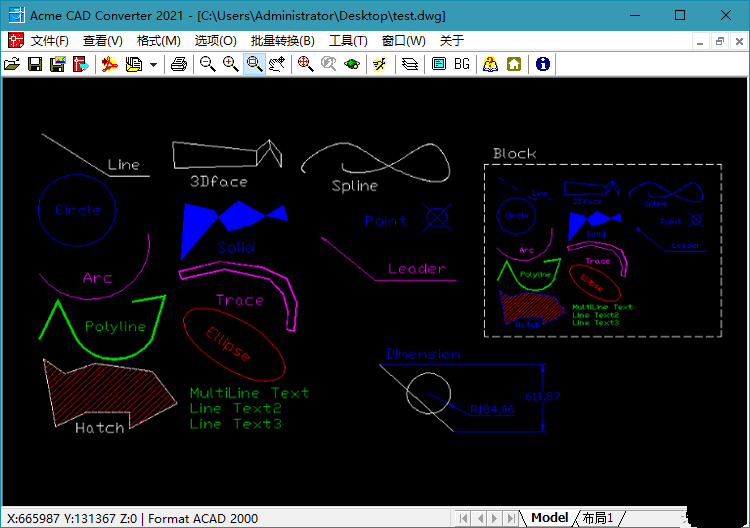Viewport: 750px width, 528px height.
Task: Toggle the BG background color button
Action: click(x=462, y=64)
